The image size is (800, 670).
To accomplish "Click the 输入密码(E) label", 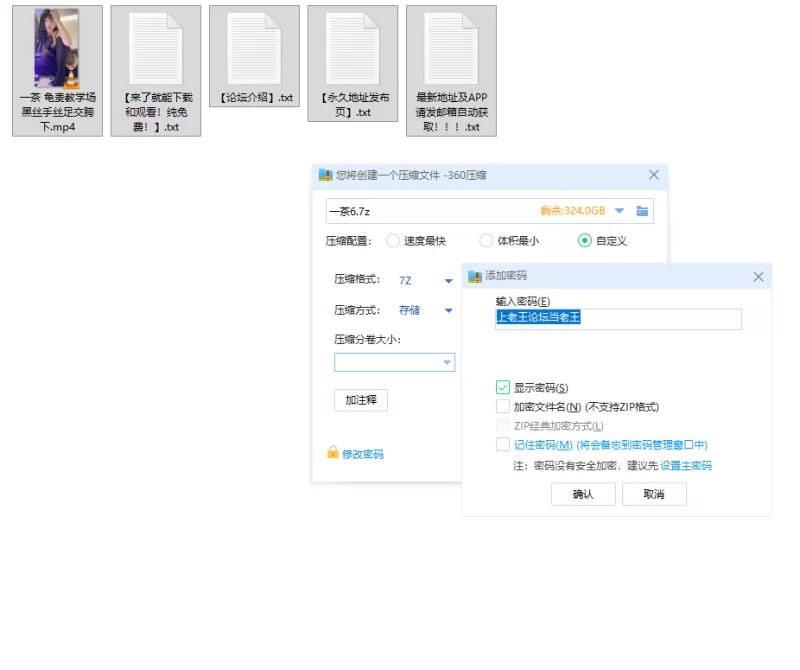I will (522, 301).
